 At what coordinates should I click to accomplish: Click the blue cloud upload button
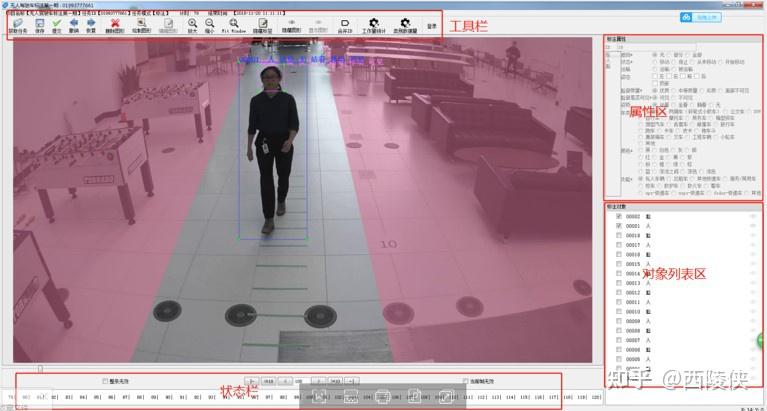700,17
